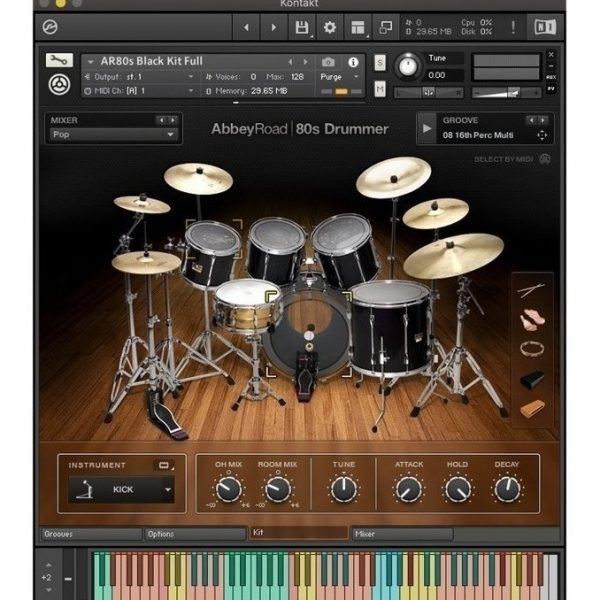
Task: Click the HOLD knob
Action: 458,489
